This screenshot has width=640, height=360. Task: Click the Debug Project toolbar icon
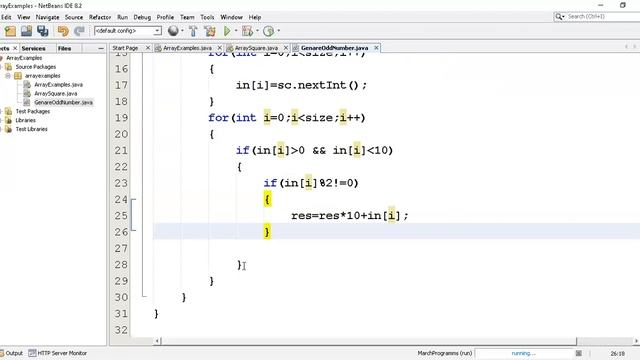247,31
